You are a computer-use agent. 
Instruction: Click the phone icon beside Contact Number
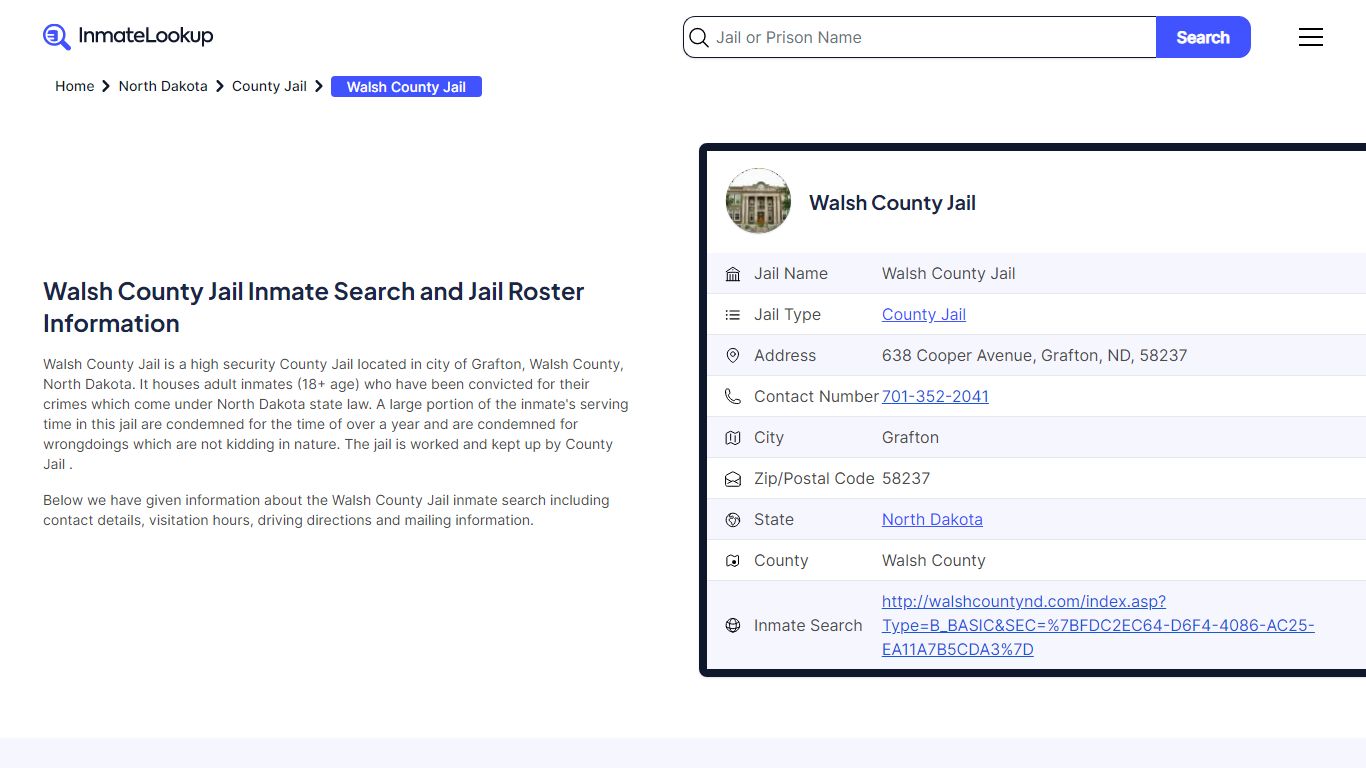coord(733,397)
